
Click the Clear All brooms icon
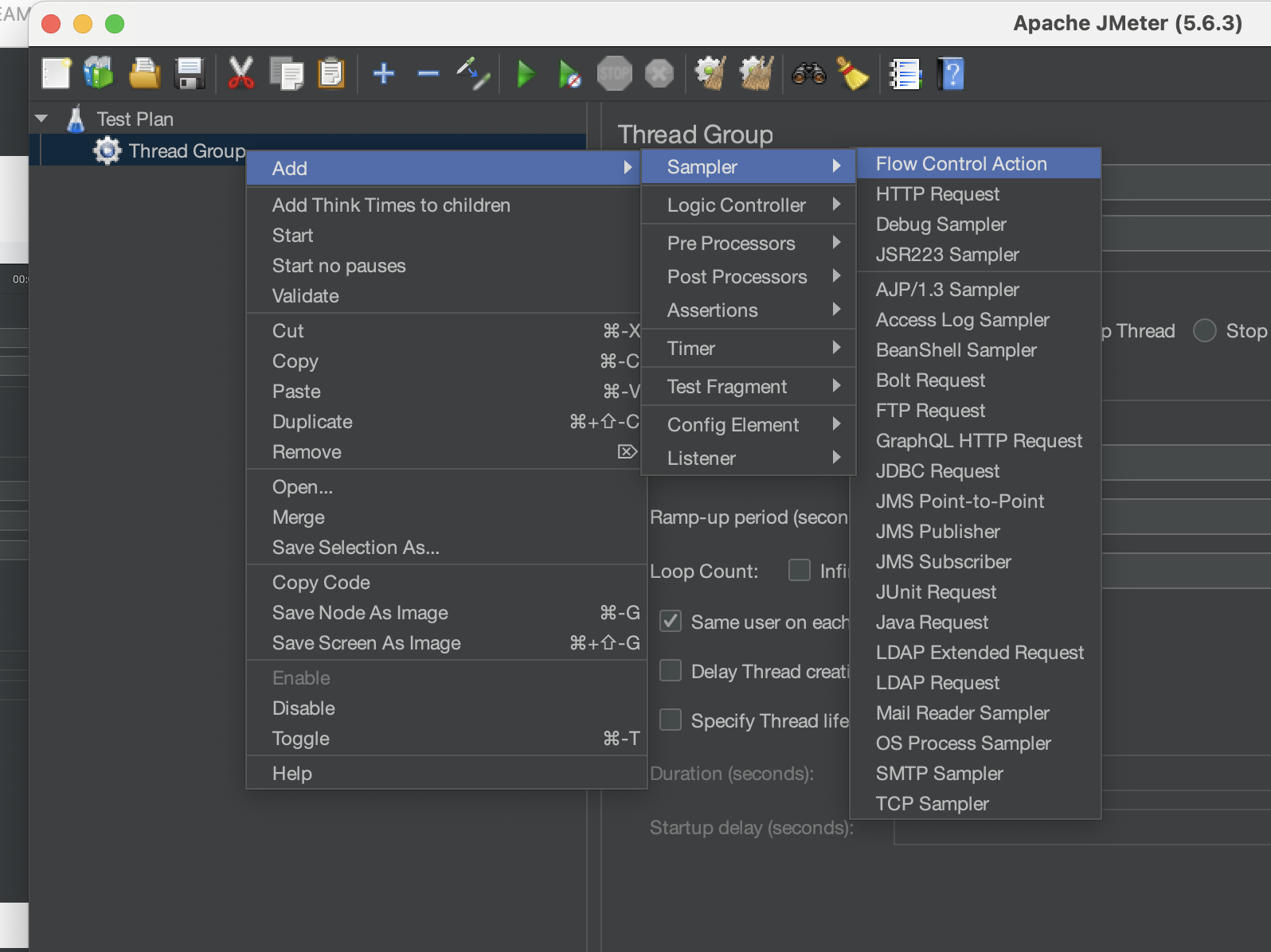pos(757,74)
